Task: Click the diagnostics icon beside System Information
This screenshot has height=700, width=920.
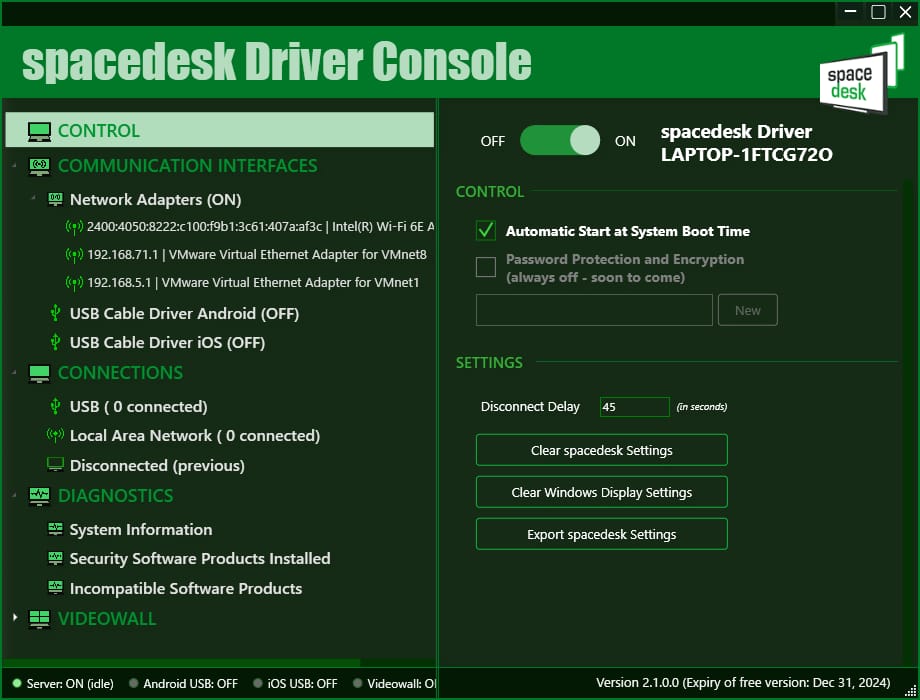Action: [55, 530]
